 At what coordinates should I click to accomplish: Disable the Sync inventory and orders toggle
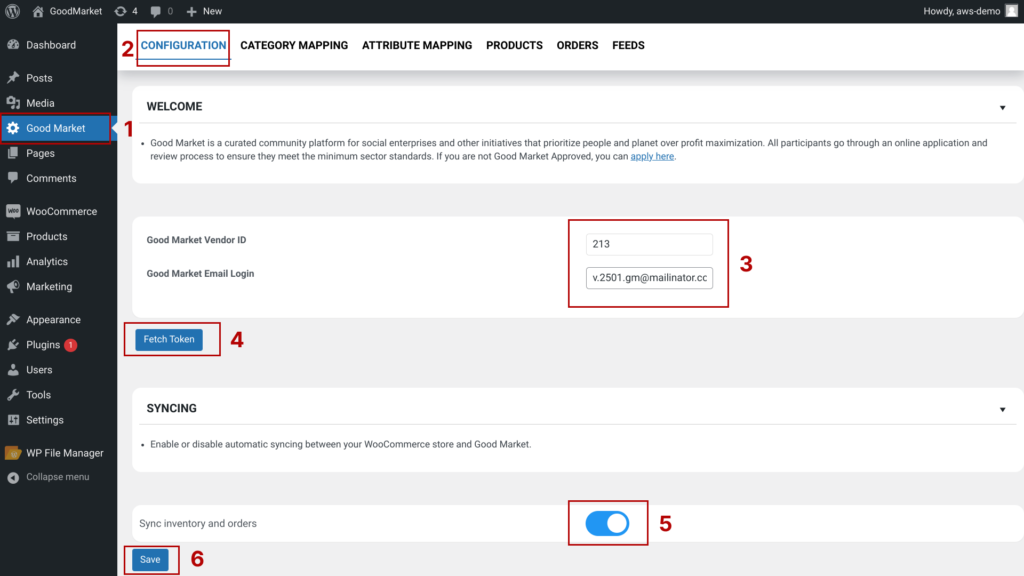pyautogui.click(x=607, y=523)
